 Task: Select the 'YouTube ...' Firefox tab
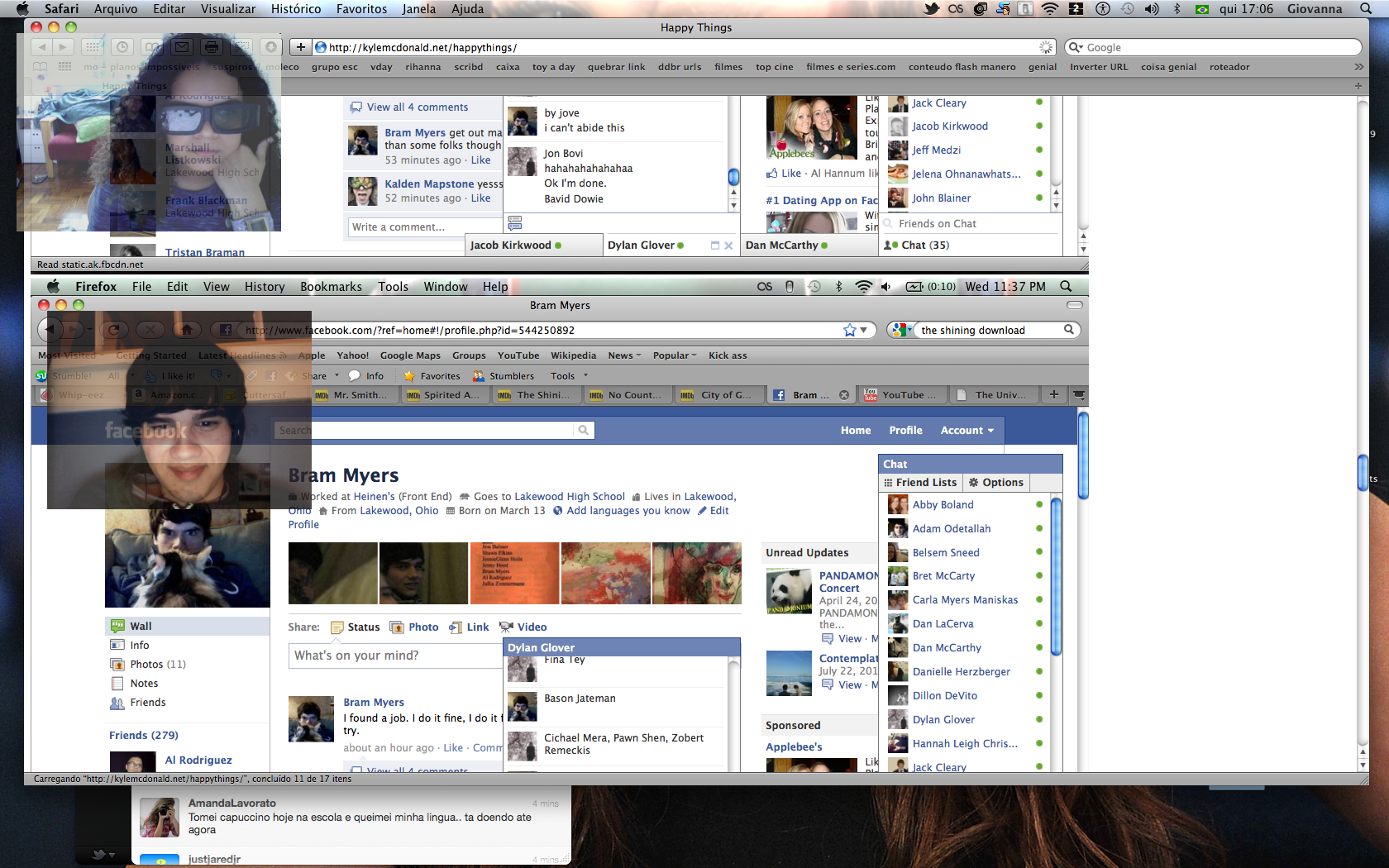902,395
